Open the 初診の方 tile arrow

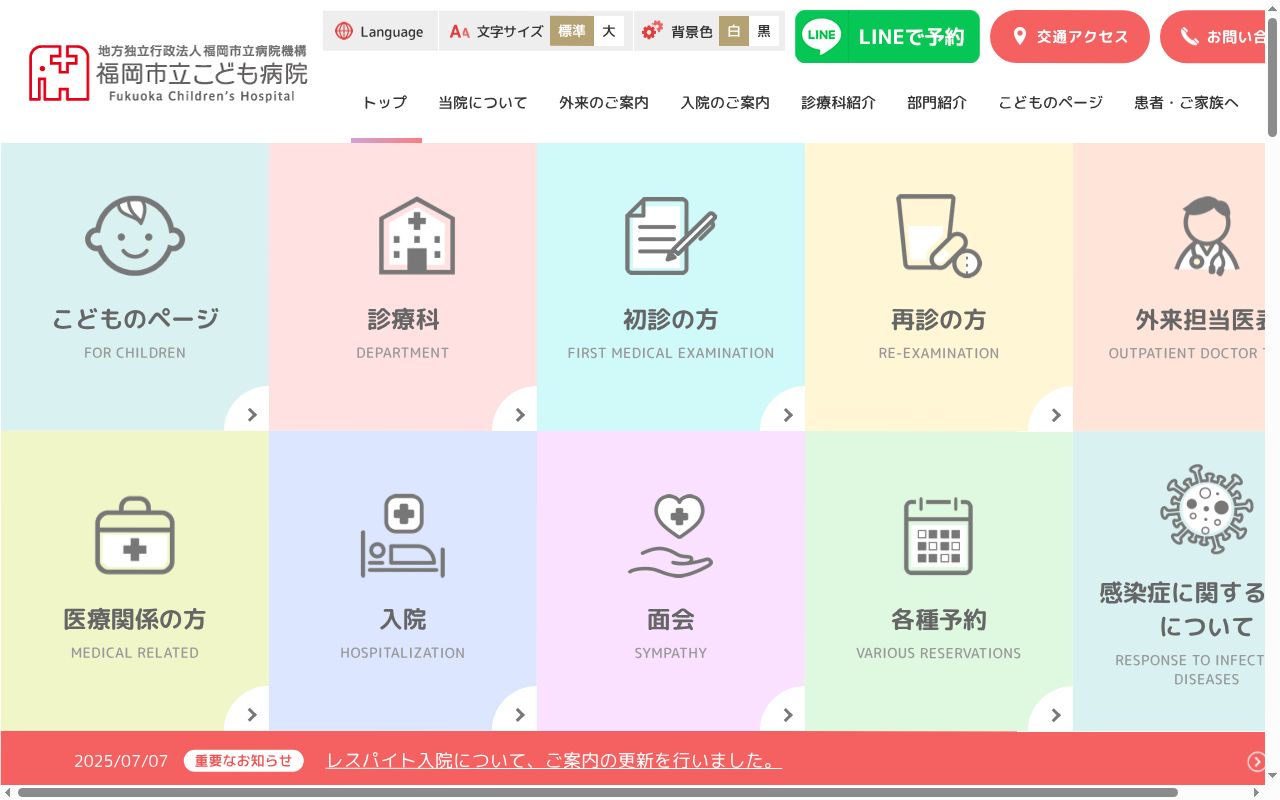[786, 413]
